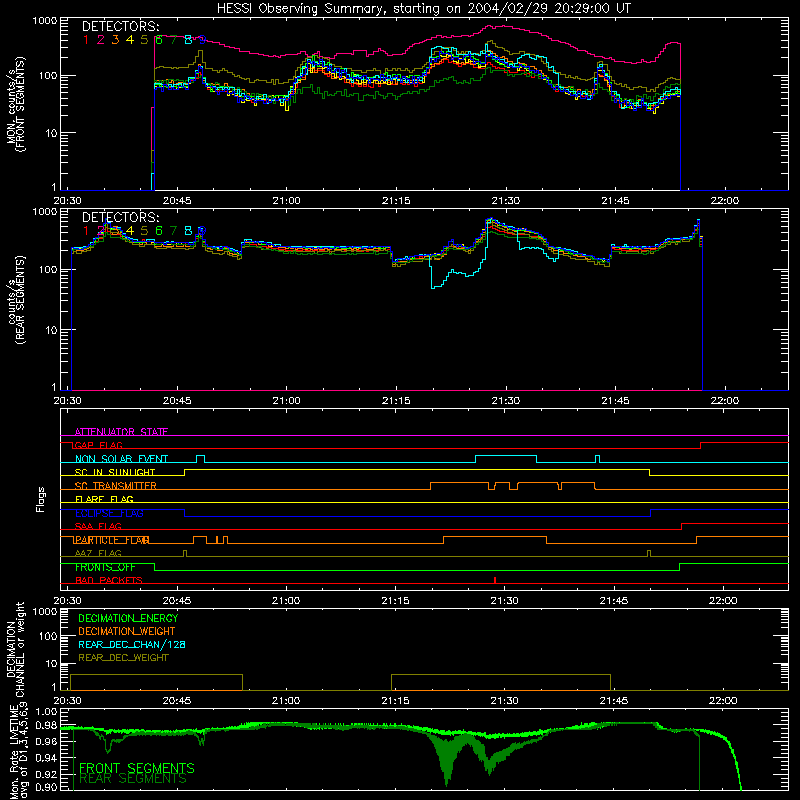Click the HESSI Observing Summary title text
The height and width of the screenshot is (800, 800).
click(423, 9)
